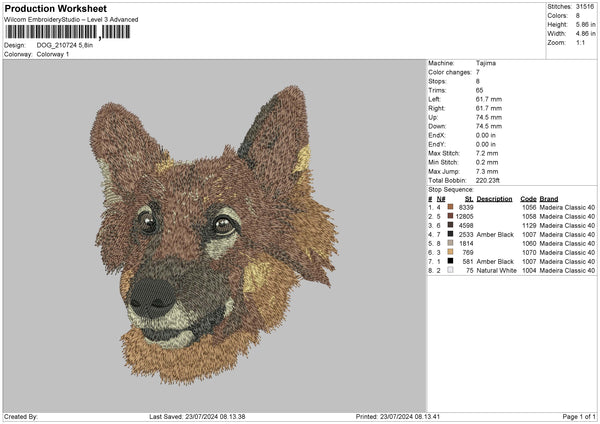Click the St. column header
This screenshot has width=600, height=424.
tap(469, 198)
